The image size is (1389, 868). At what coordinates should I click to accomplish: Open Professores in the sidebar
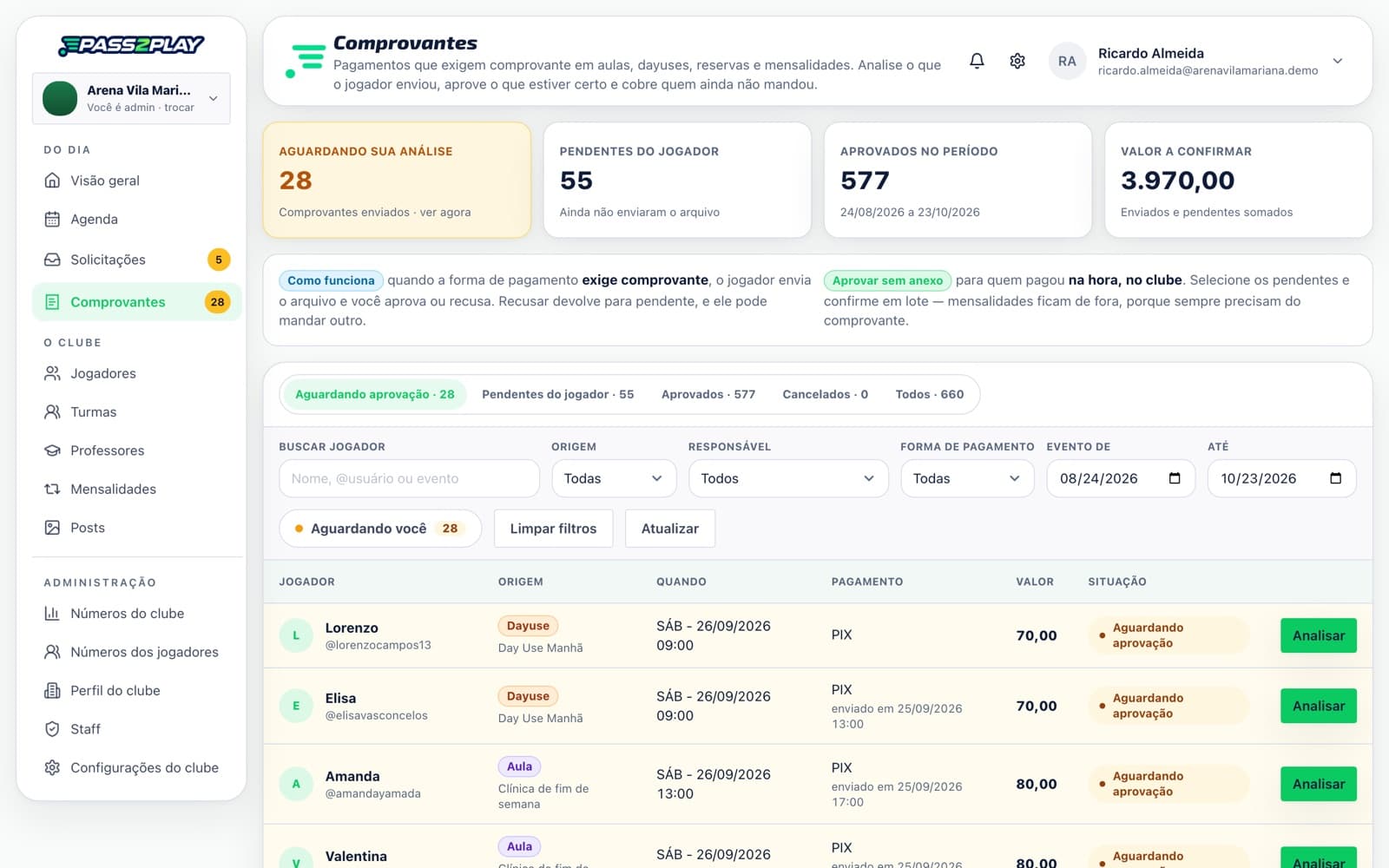click(x=136, y=450)
